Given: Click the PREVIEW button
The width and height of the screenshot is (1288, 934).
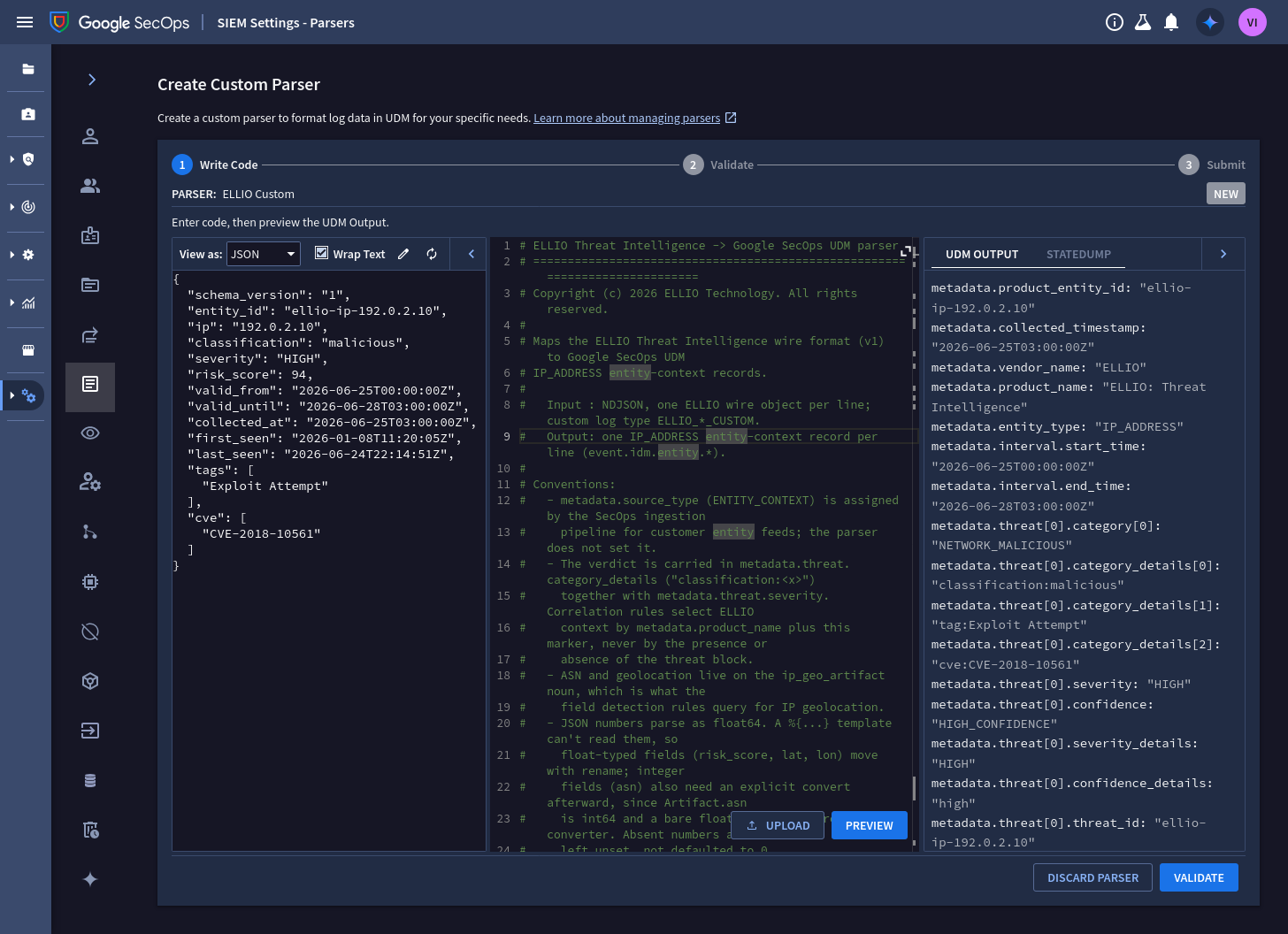Looking at the screenshot, I should coord(870,825).
